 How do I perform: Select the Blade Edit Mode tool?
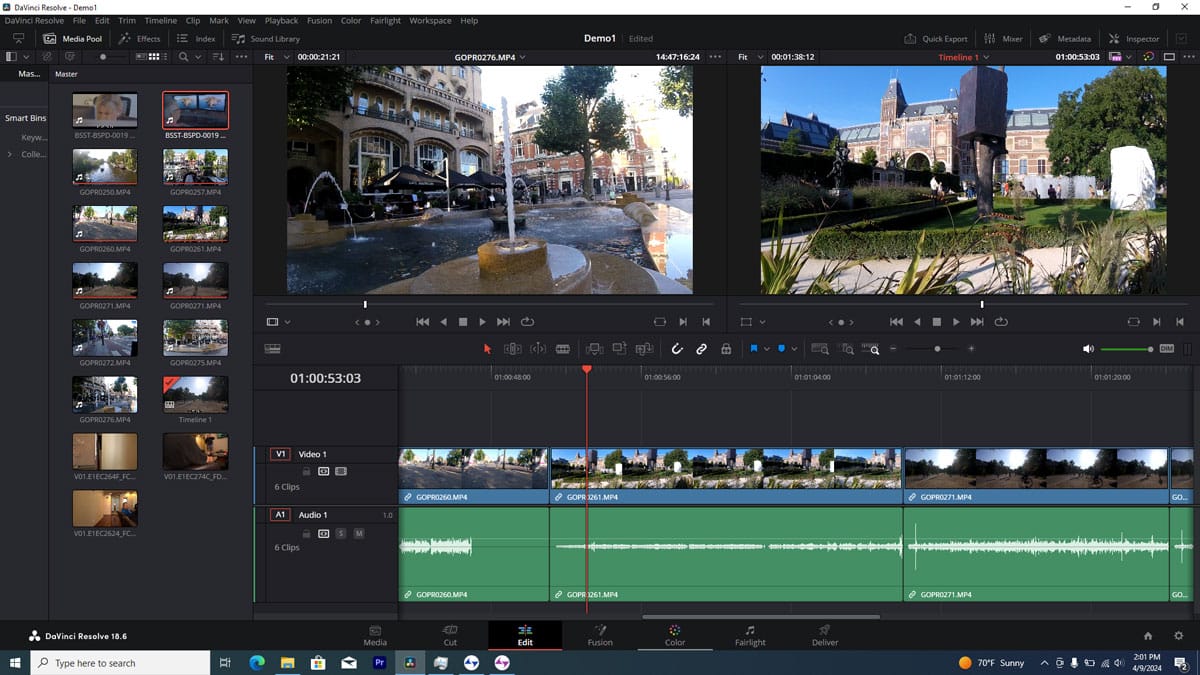pos(563,349)
